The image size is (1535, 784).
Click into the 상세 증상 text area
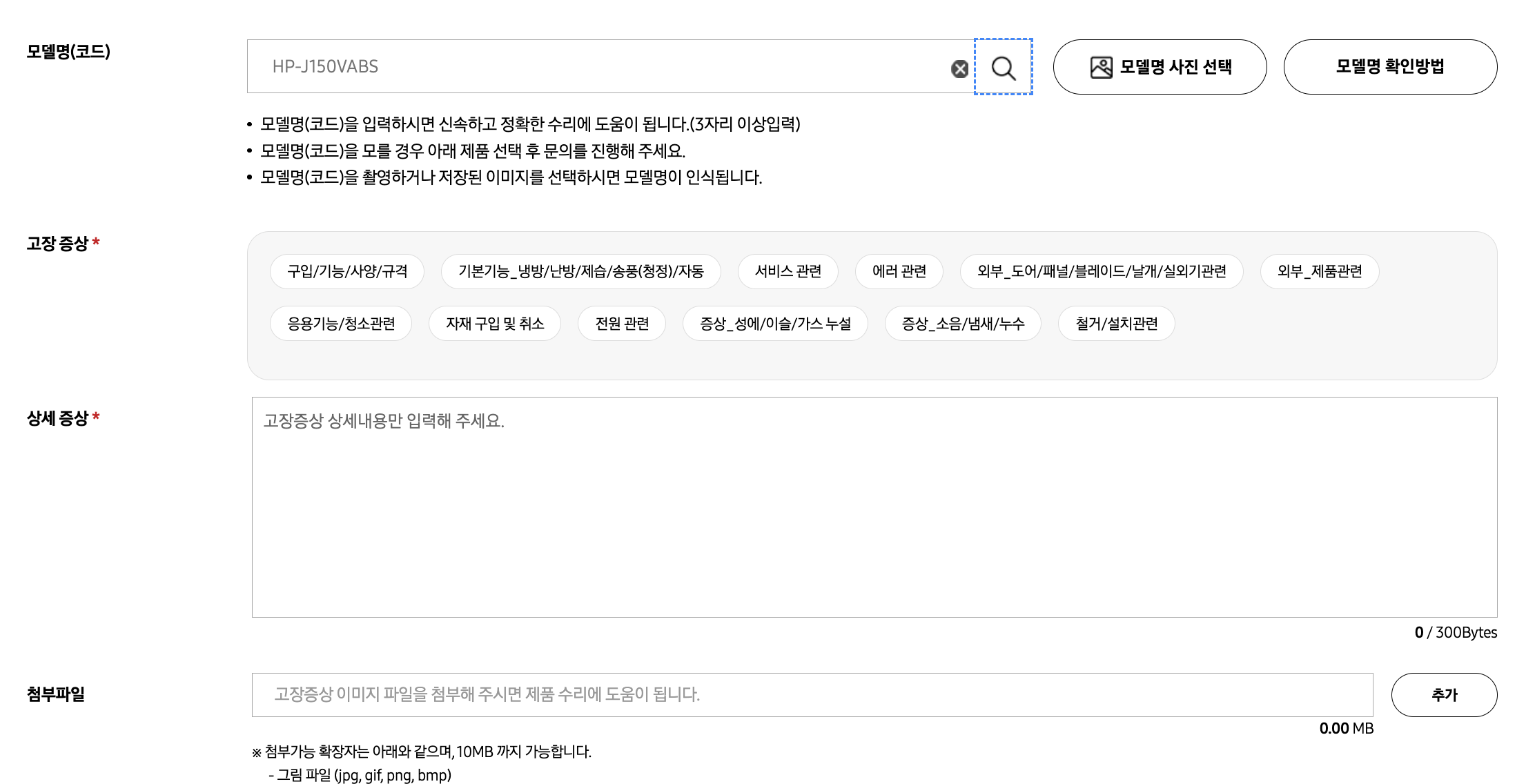(x=874, y=507)
